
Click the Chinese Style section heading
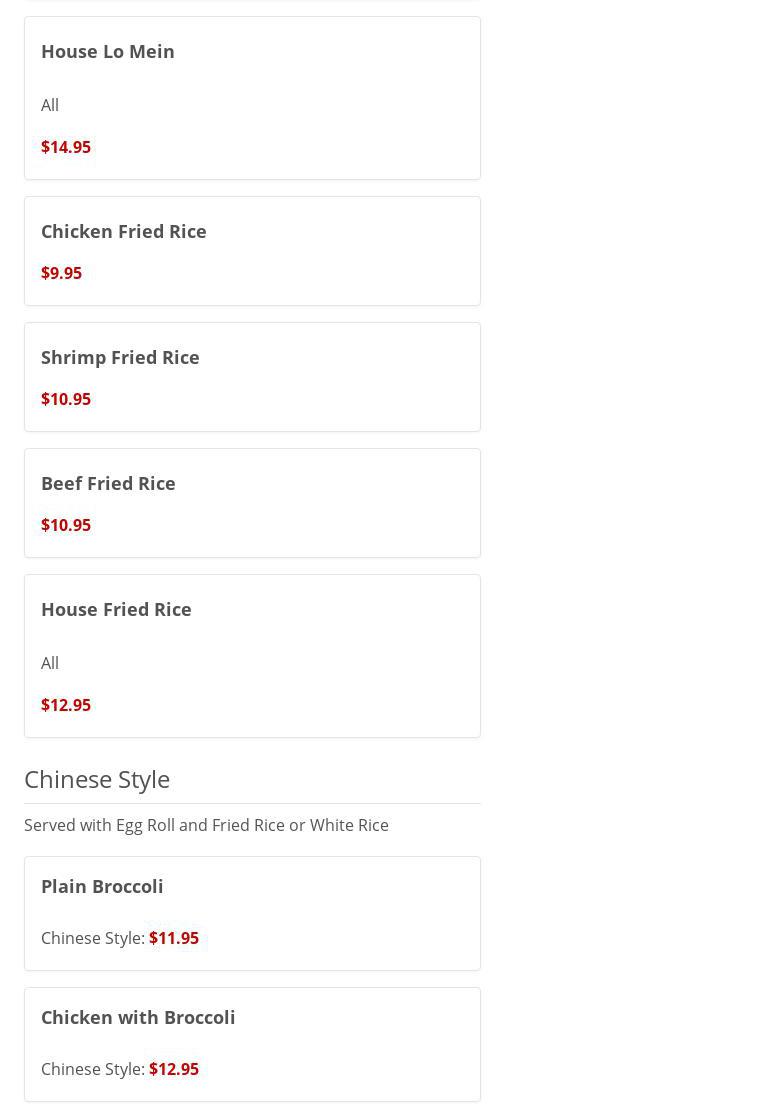tap(97, 779)
